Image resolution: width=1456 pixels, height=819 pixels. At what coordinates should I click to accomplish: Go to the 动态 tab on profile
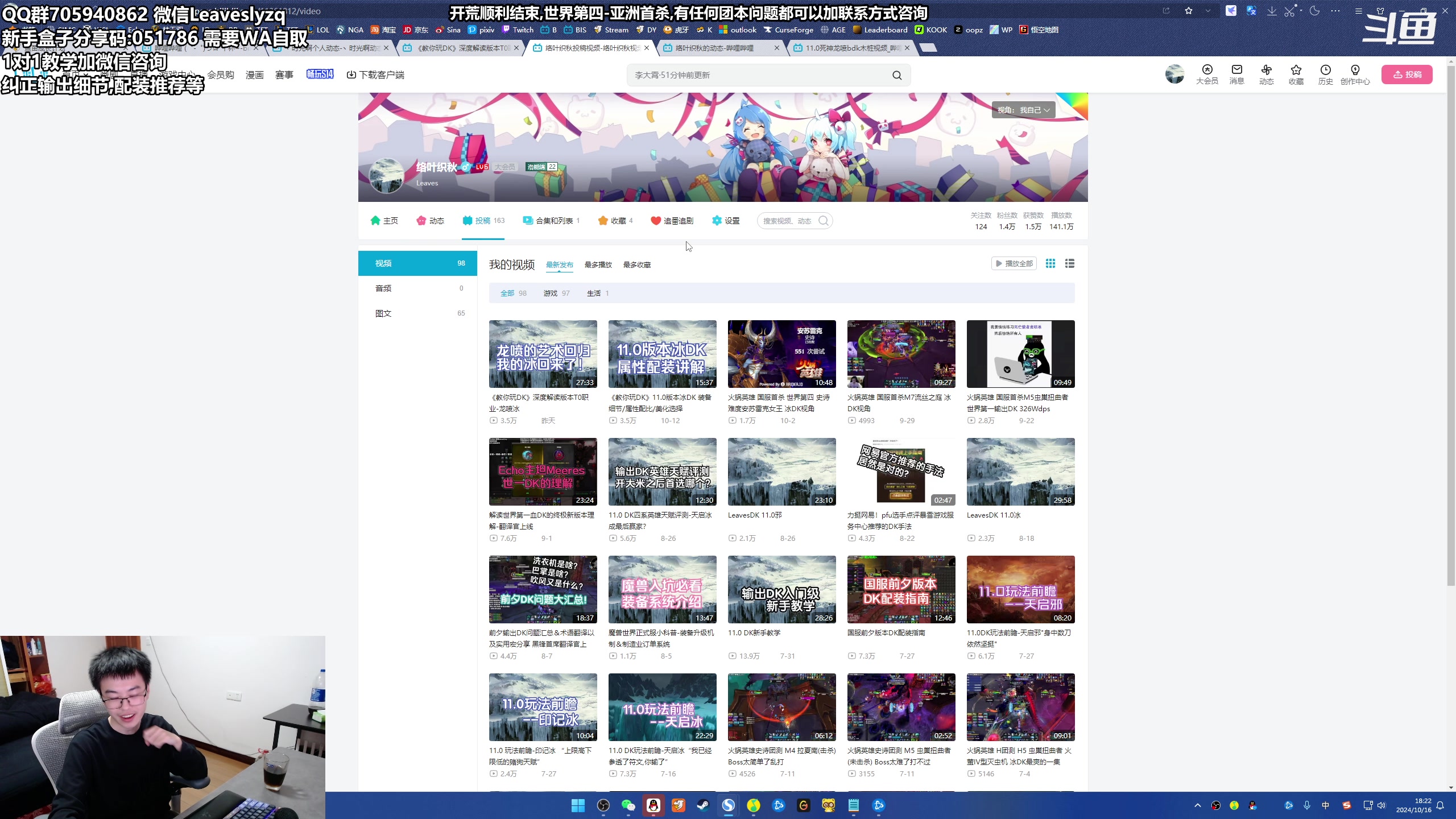(x=430, y=221)
